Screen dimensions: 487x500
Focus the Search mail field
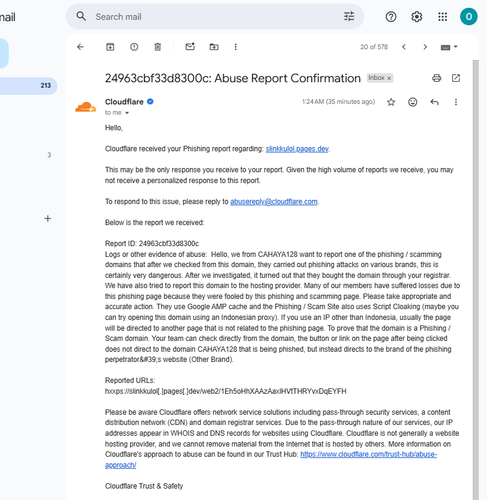click(x=215, y=17)
